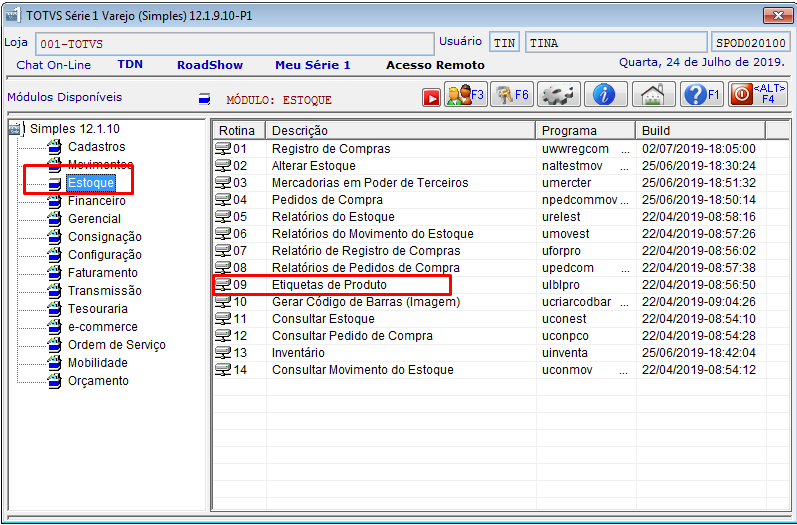
Task: Sort by the Rotina column header
Action: pyautogui.click(x=239, y=131)
